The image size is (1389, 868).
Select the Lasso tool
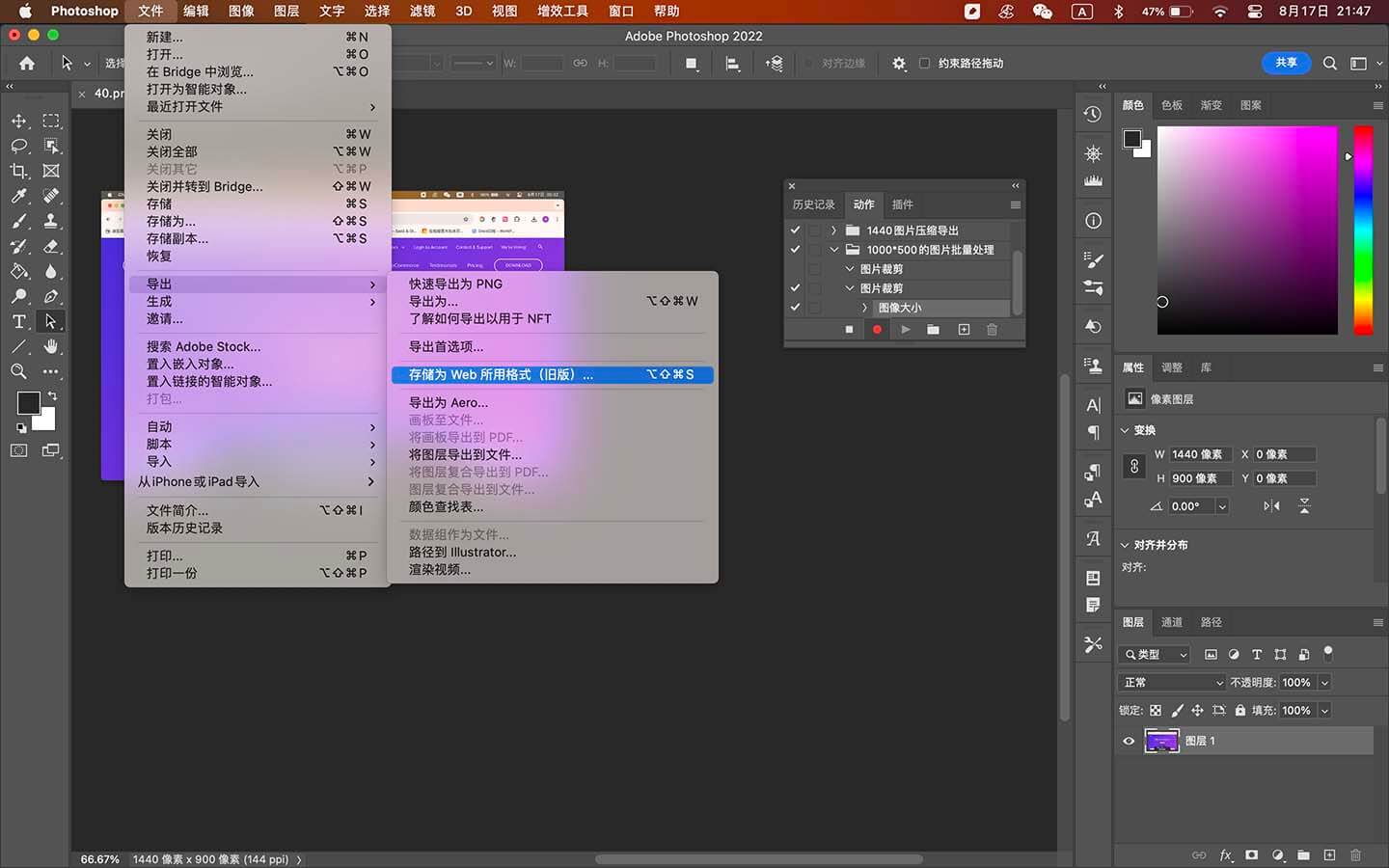tap(18, 146)
